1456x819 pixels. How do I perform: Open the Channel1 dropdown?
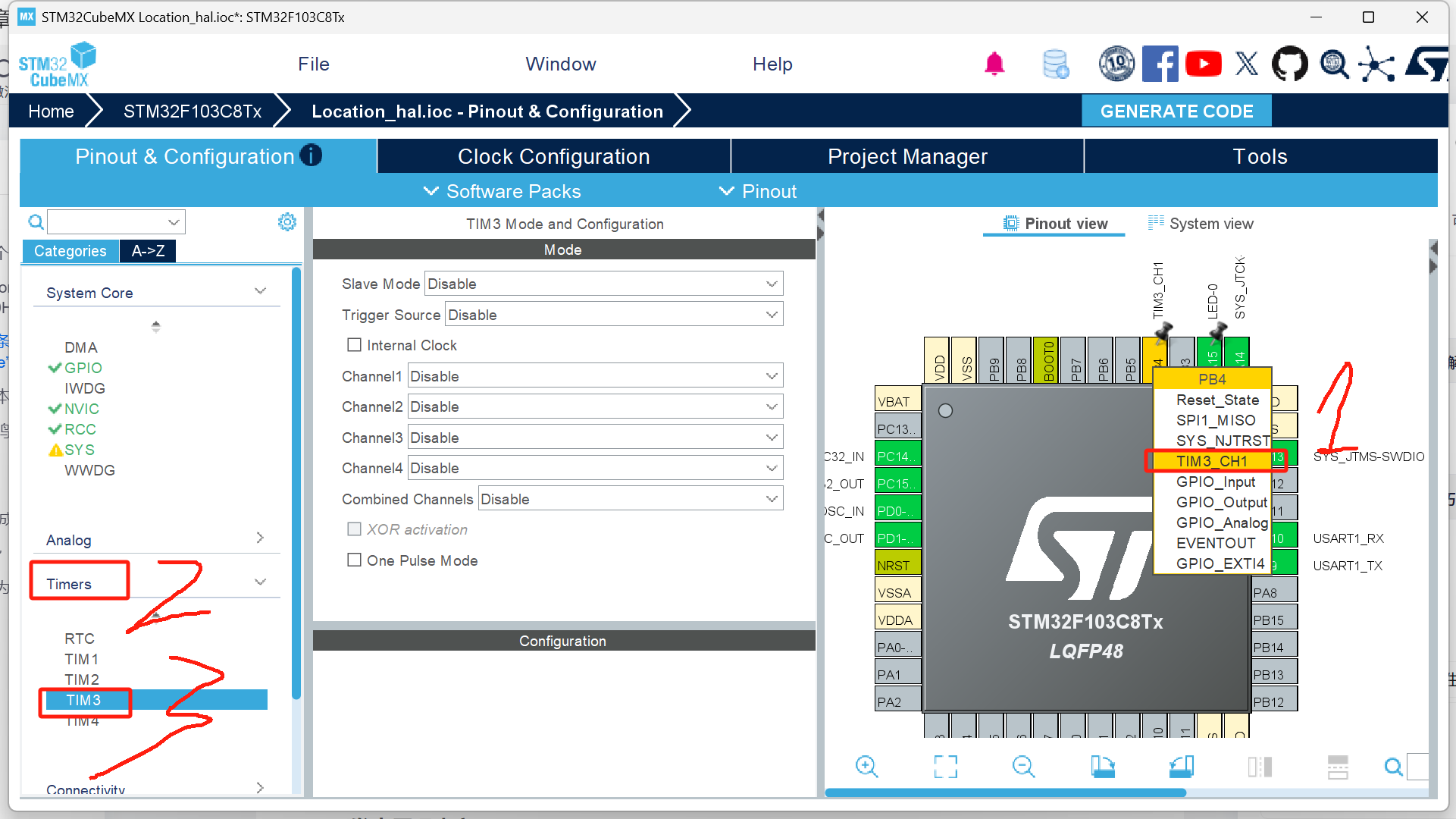coord(595,376)
